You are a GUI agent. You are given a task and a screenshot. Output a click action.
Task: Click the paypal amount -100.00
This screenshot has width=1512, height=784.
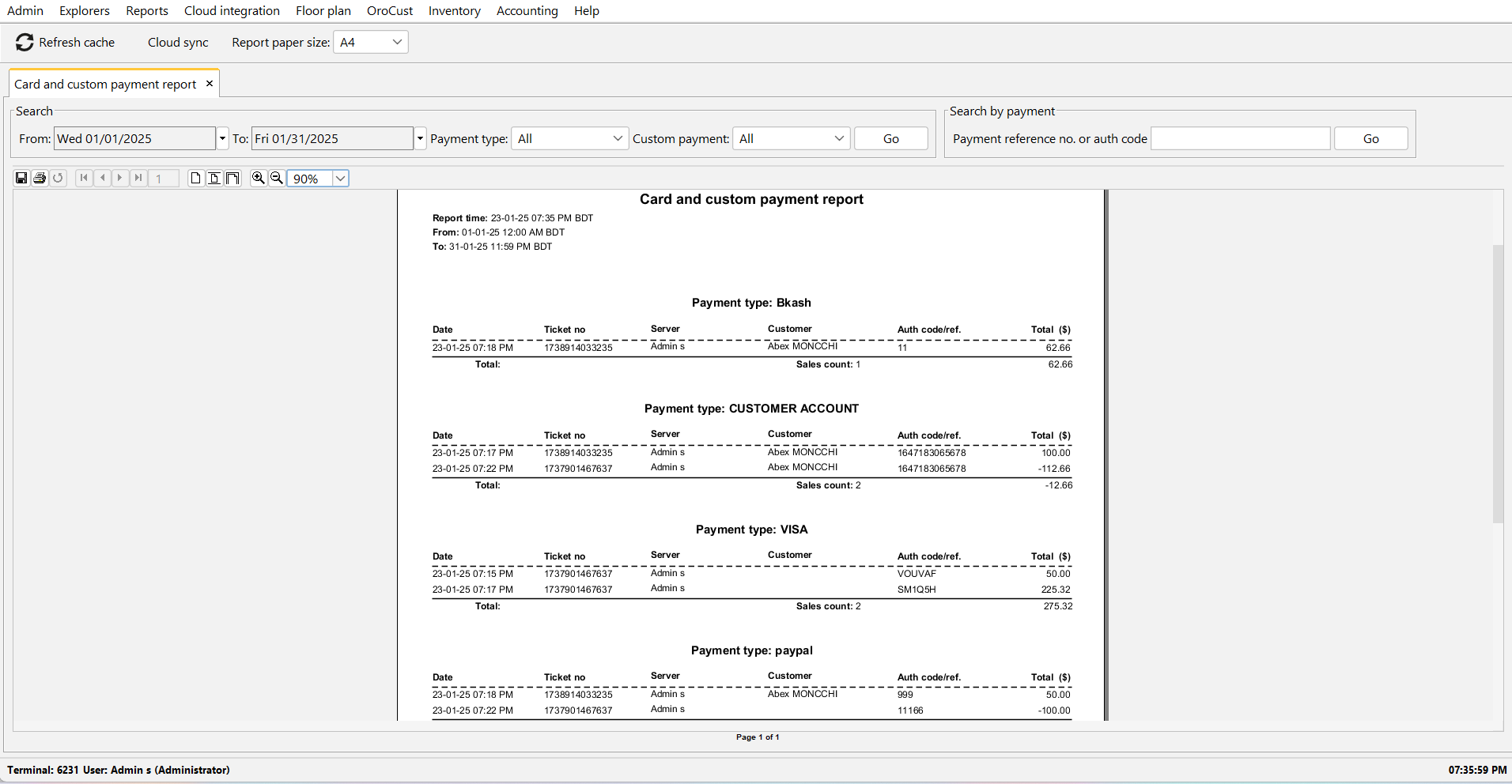point(1054,710)
